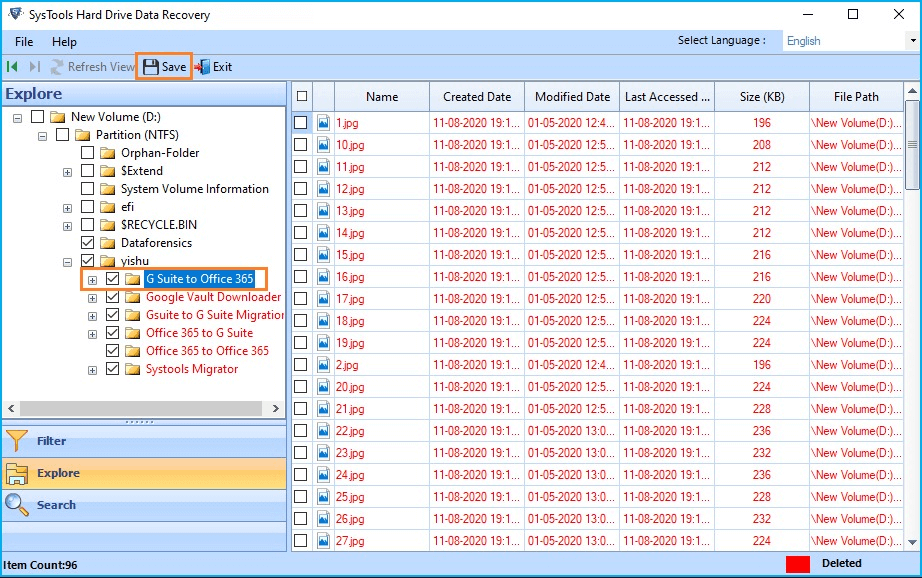Open the Help menu
Image resolution: width=922 pixels, height=578 pixels.
(64, 42)
